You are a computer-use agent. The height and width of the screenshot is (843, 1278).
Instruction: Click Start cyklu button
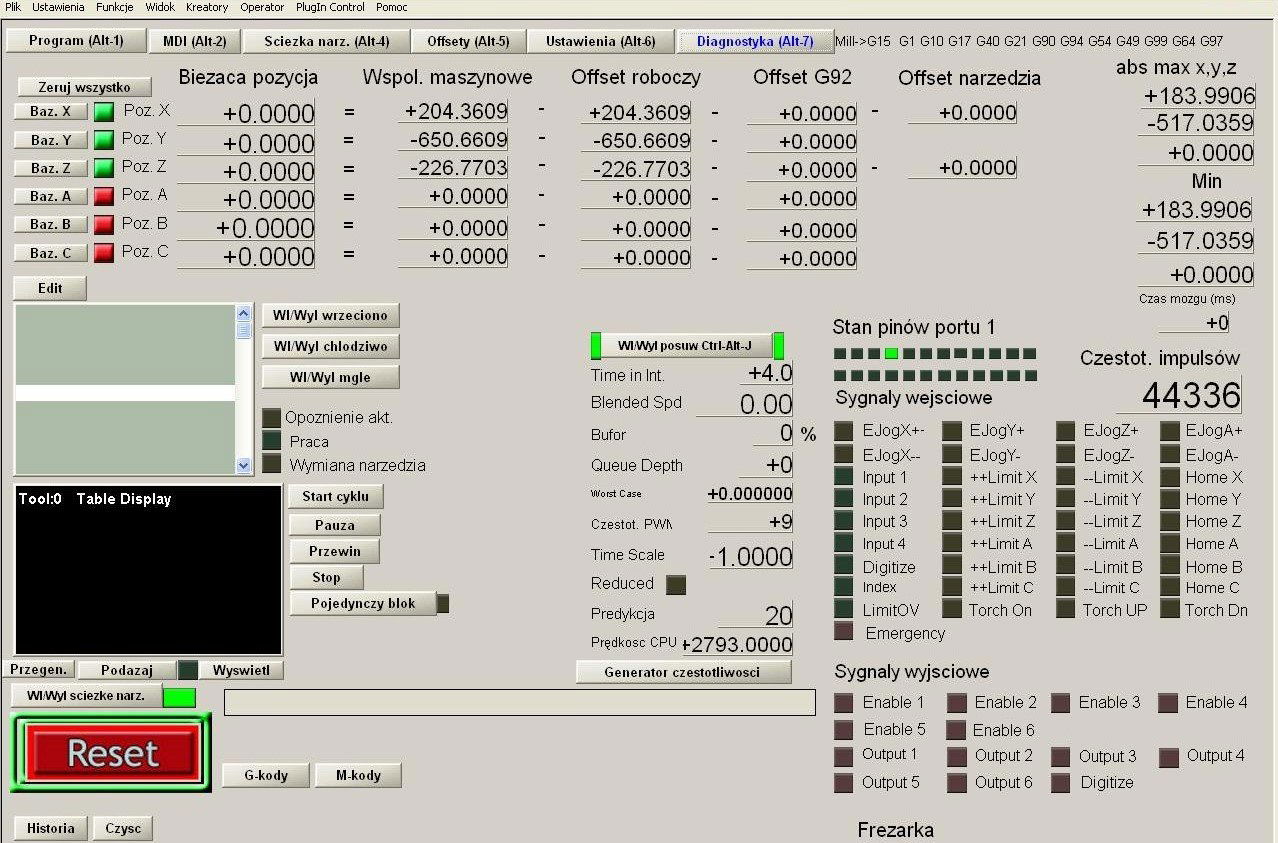coord(336,496)
